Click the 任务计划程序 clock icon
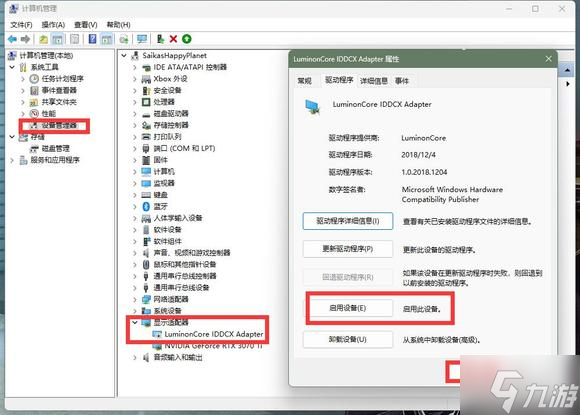Viewport: 580px width, 415px height. tap(34, 78)
